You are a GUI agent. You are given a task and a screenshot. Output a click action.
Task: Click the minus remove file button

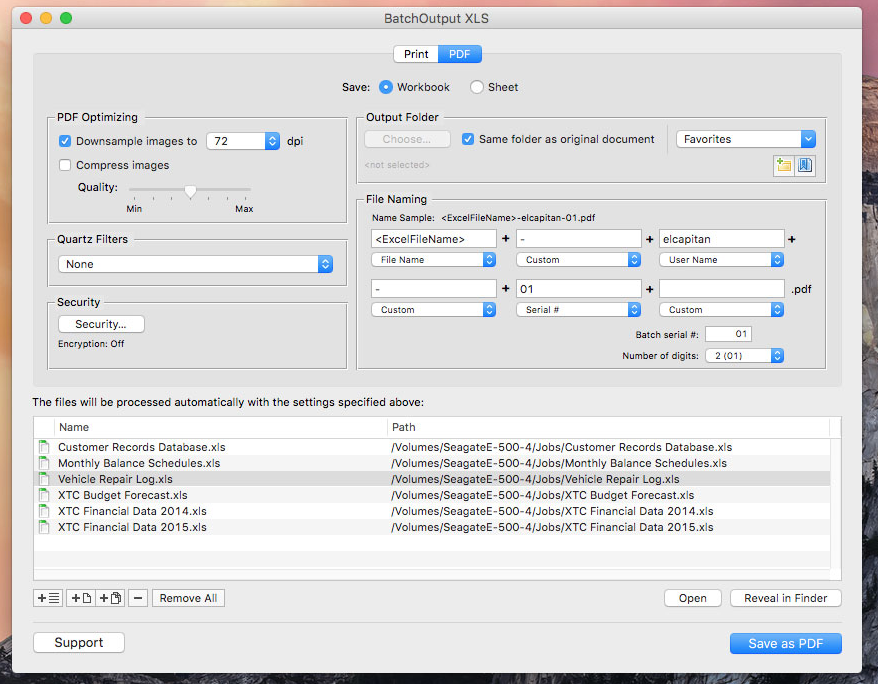point(138,598)
